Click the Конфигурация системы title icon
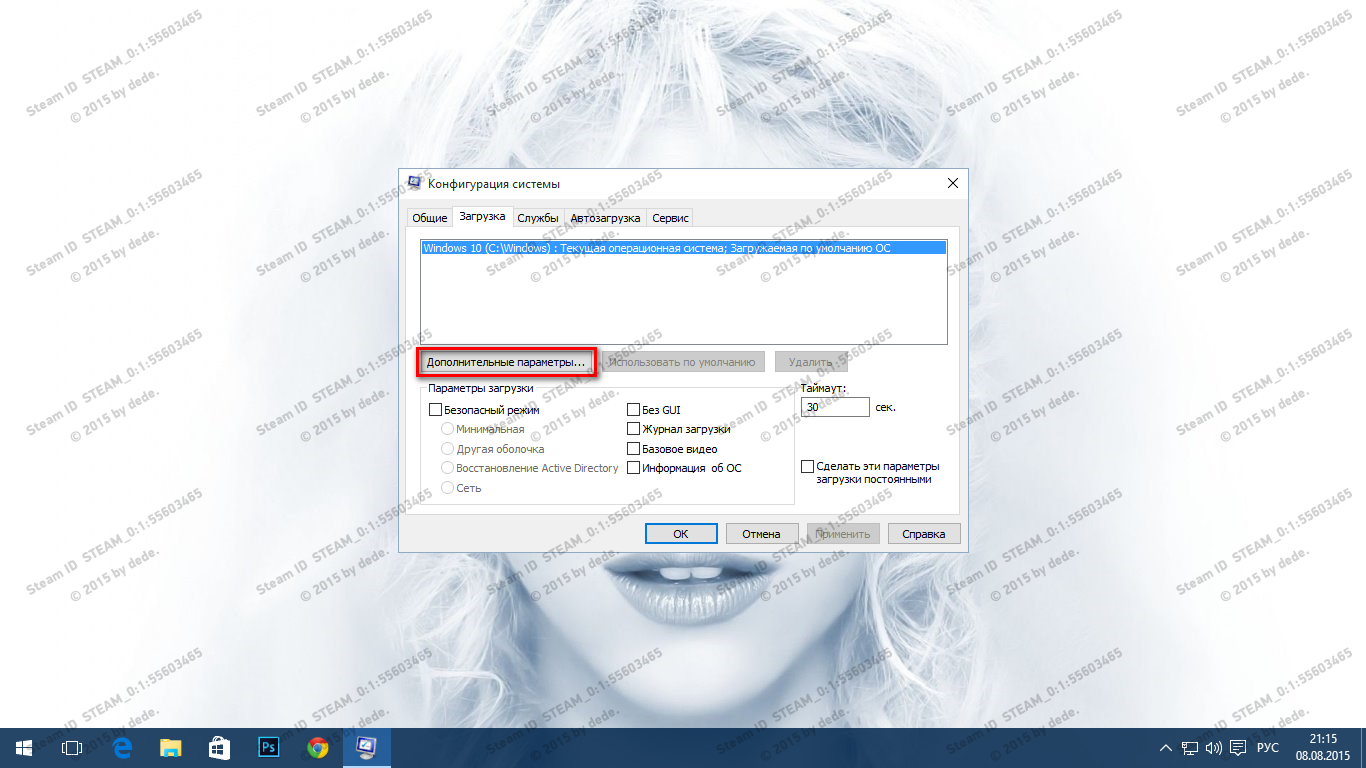1366x768 pixels. click(414, 183)
